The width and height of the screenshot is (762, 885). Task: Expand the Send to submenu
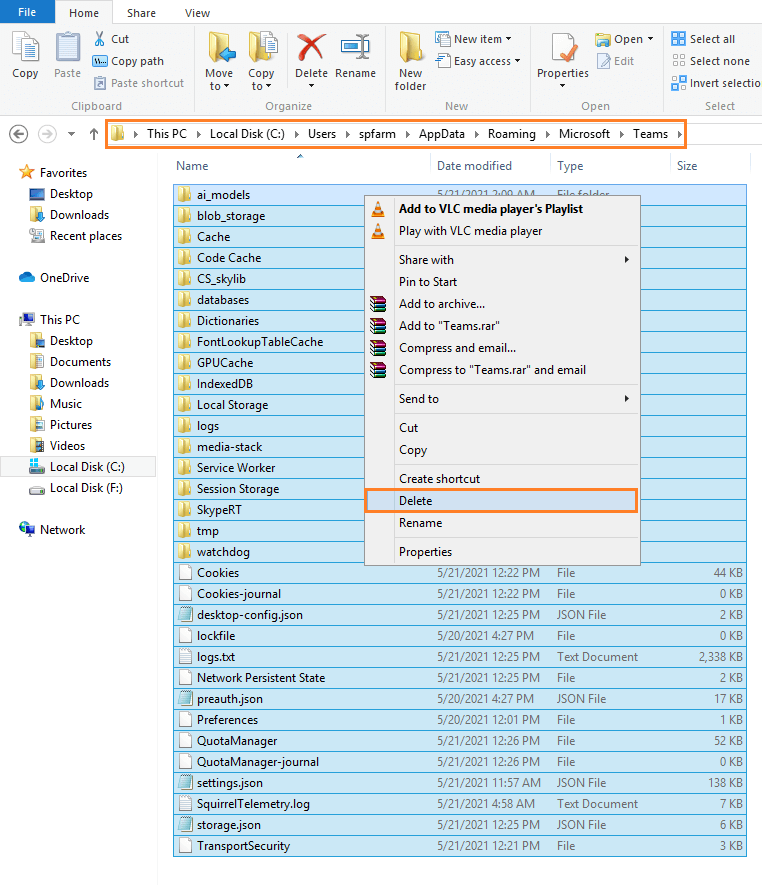click(x=502, y=398)
